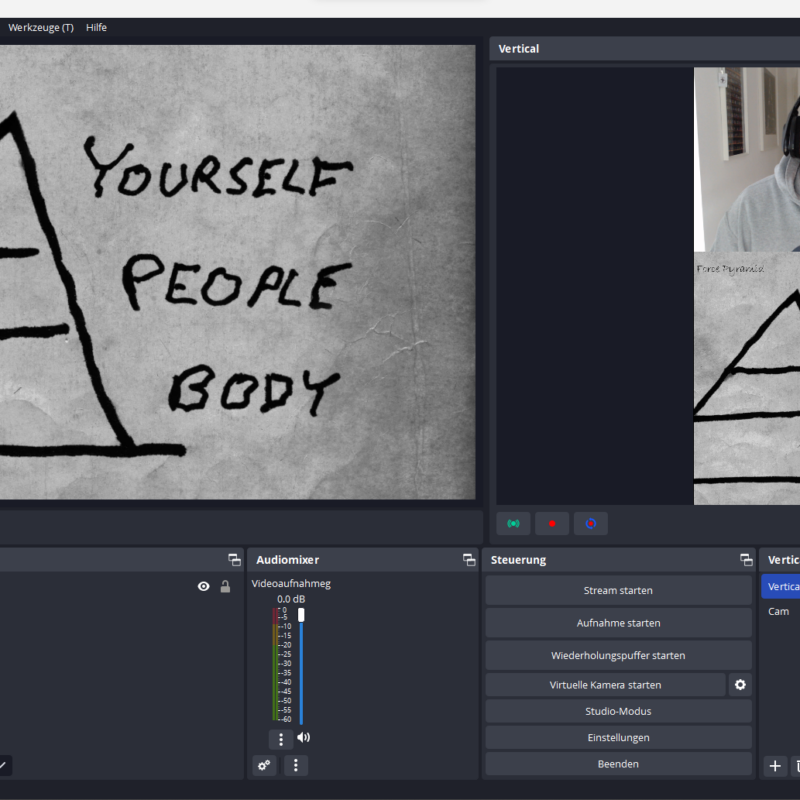Open Audiomixer bottom three-dot menu
The height and width of the screenshot is (800, 800).
pos(295,765)
